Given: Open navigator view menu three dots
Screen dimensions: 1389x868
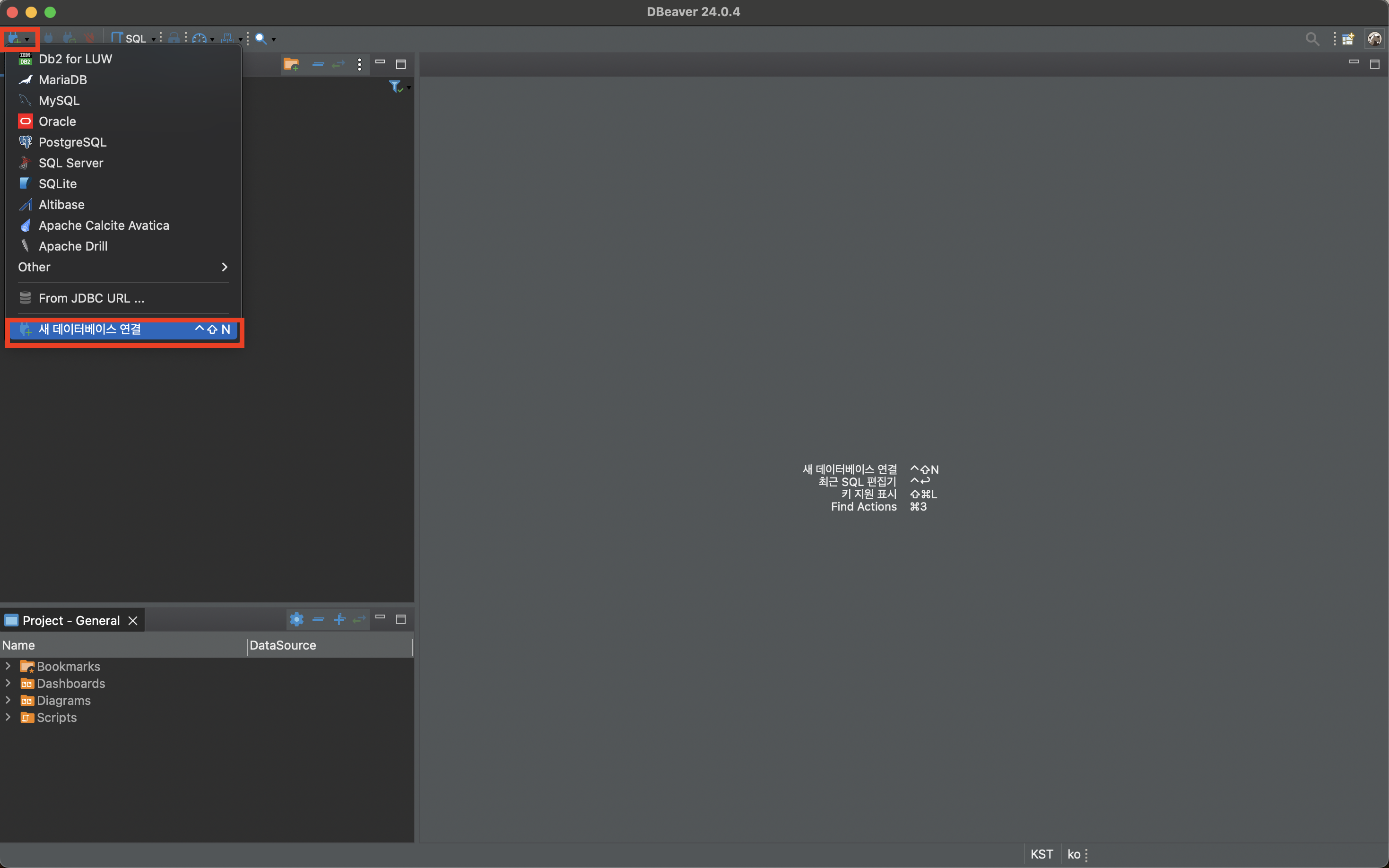Looking at the screenshot, I should [359, 64].
